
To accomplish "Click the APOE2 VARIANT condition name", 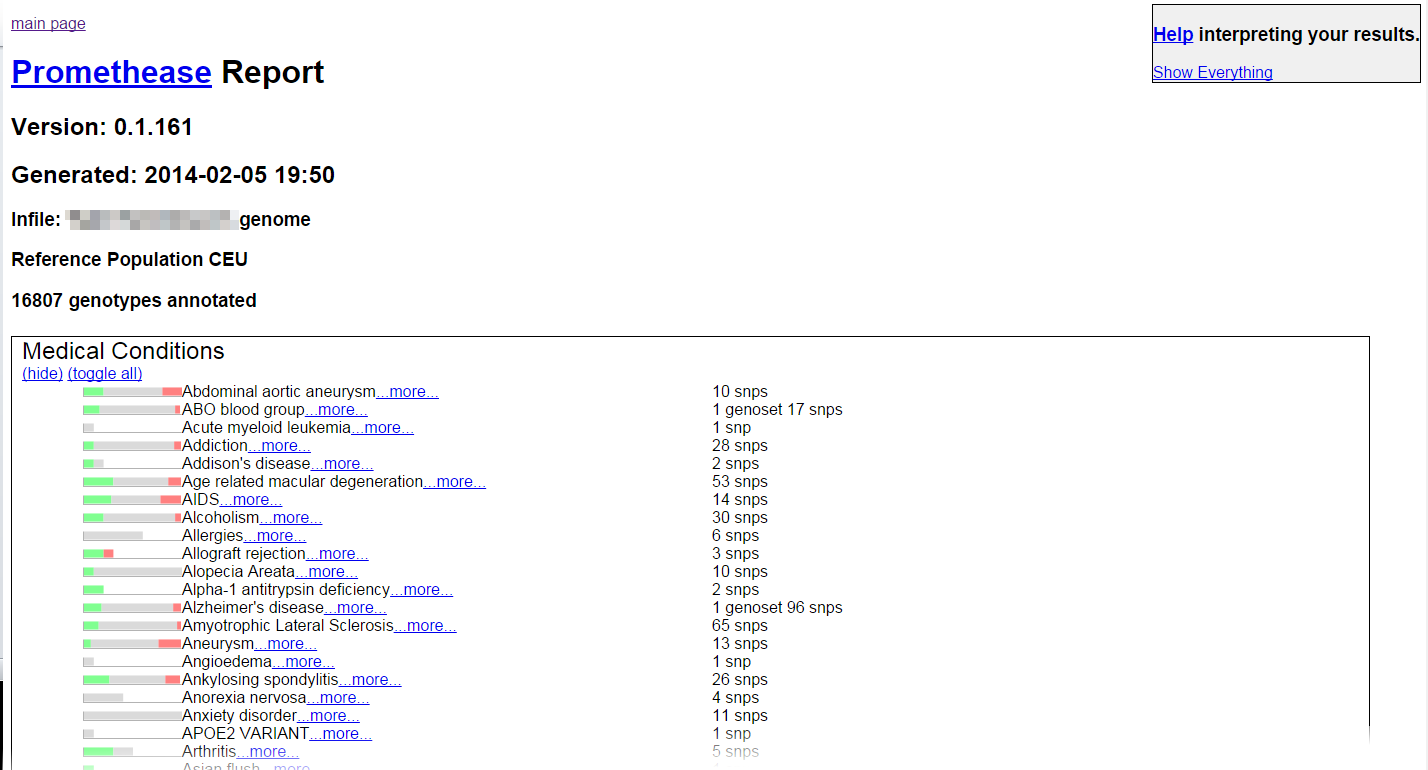I will tap(246, 734).
